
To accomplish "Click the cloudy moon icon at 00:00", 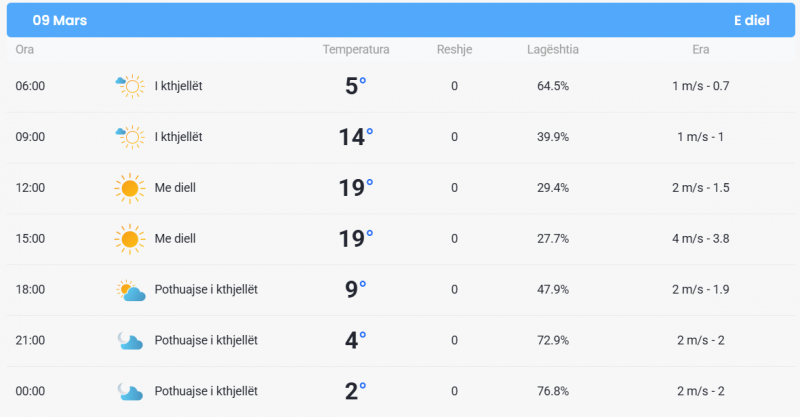I will [129, 391].
